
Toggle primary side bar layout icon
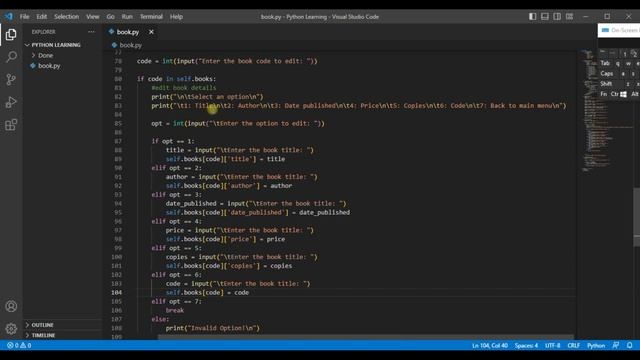(x=533, y=17)
